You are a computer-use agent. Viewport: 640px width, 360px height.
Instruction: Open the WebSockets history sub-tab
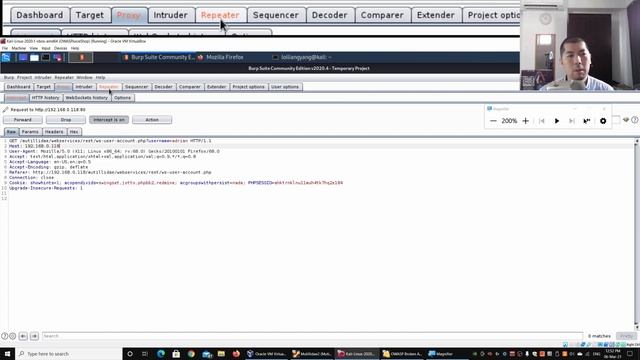click(x=87, y=98)
